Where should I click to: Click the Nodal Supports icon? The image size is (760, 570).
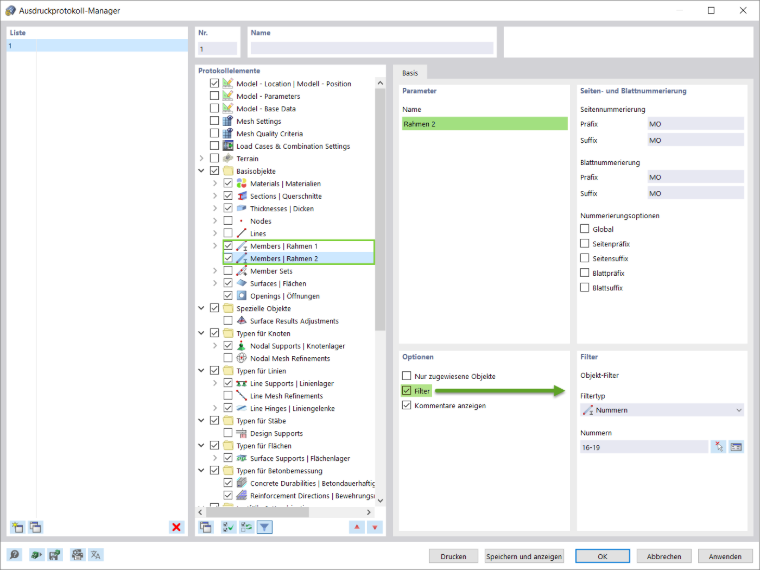point(241,346)
